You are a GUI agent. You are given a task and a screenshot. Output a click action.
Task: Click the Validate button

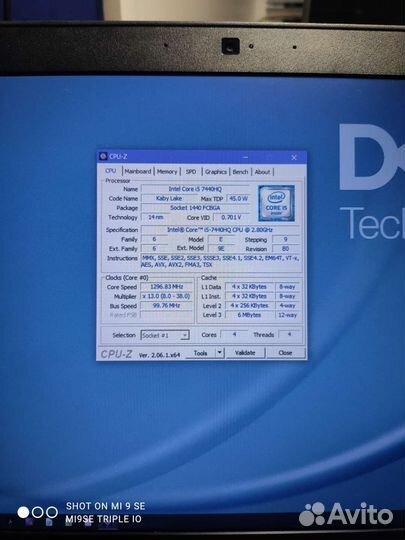(x=245, y=353)
